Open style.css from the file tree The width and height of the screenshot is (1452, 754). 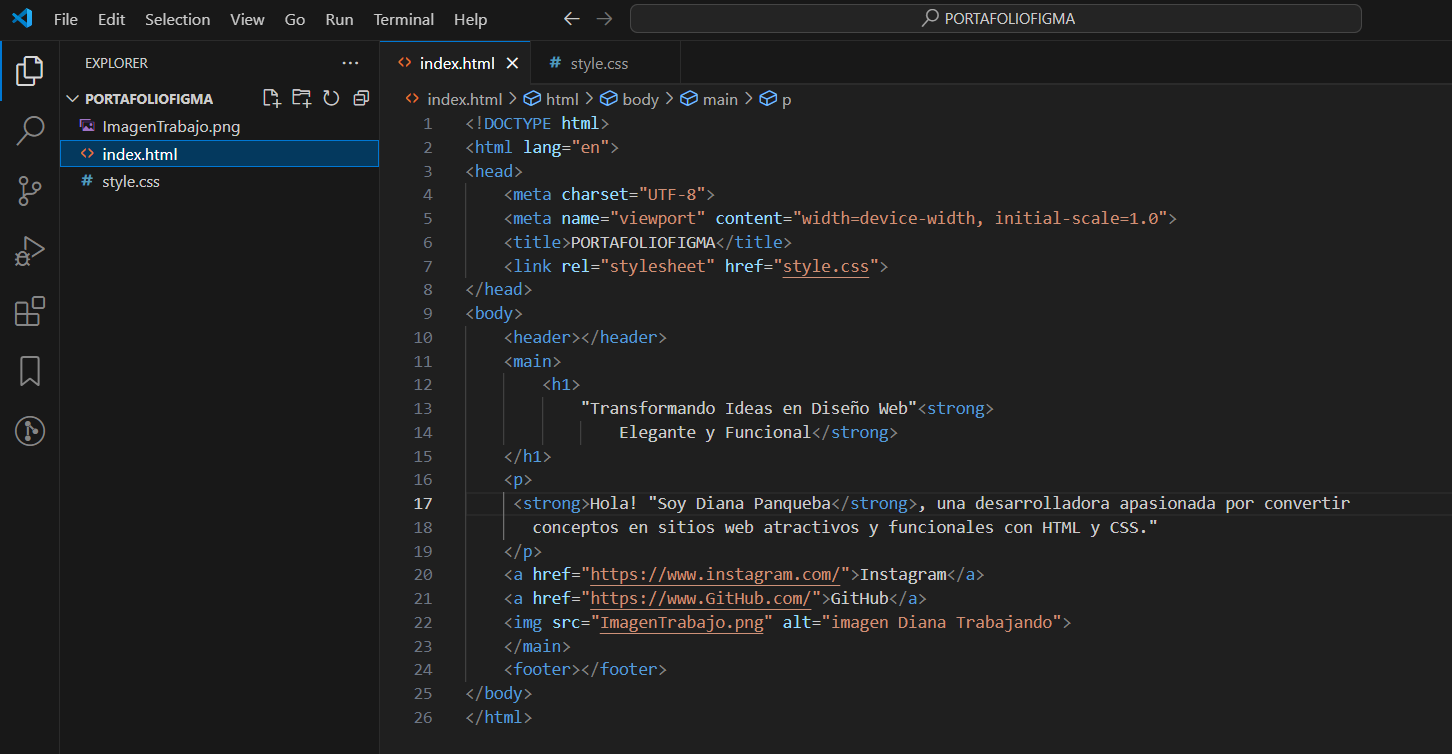point(219,181)
